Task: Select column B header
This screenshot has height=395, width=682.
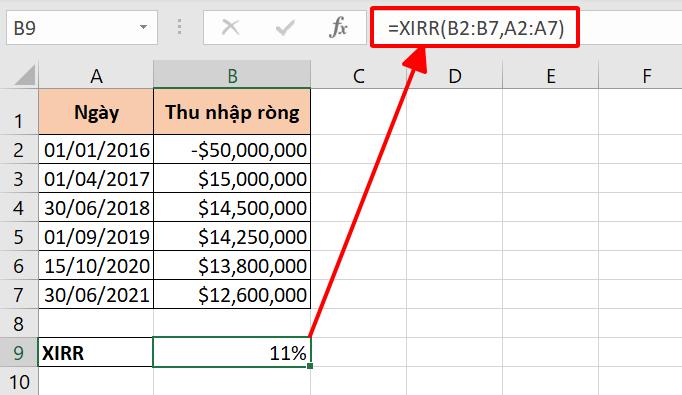Action: [232, 76]
